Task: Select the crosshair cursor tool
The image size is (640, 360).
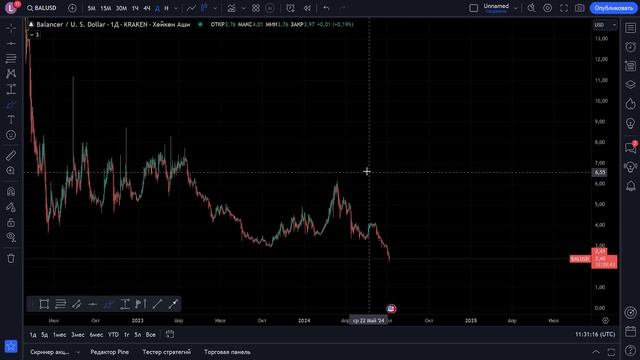Action: (x=11, y=28)
